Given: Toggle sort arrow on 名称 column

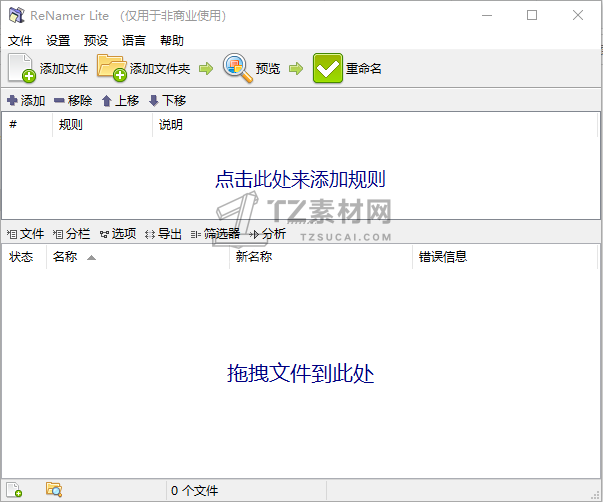Looking at the screenshot, I should pyautogui.click(x=91, y=257).
